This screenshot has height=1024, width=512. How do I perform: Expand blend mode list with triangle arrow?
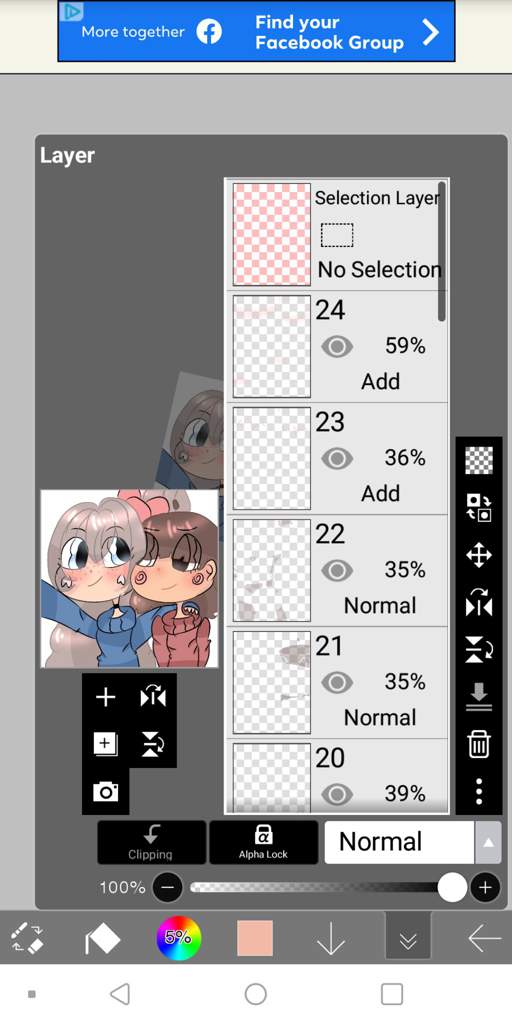[x=488, y=842]
